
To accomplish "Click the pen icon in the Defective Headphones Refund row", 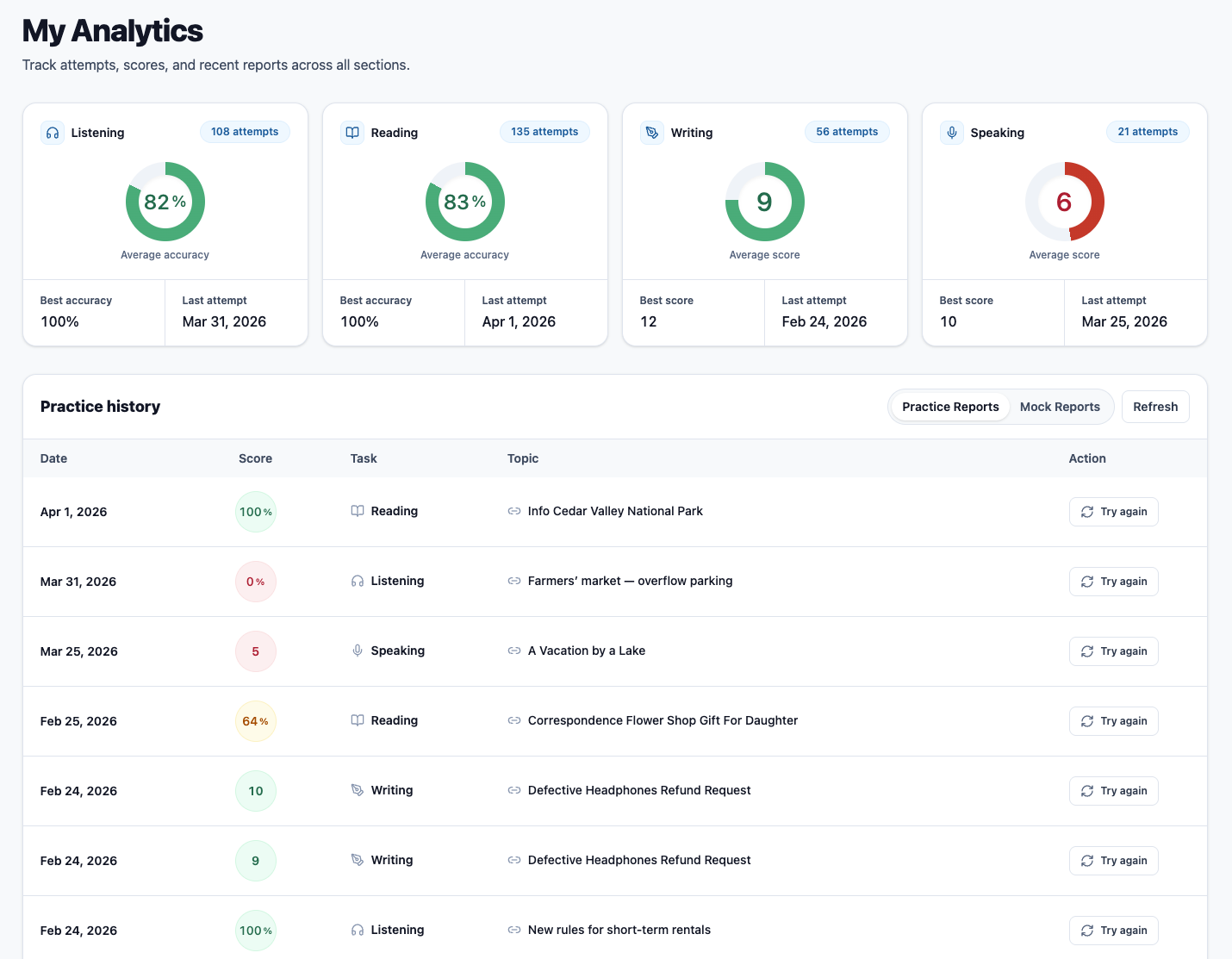I will 358,789.
